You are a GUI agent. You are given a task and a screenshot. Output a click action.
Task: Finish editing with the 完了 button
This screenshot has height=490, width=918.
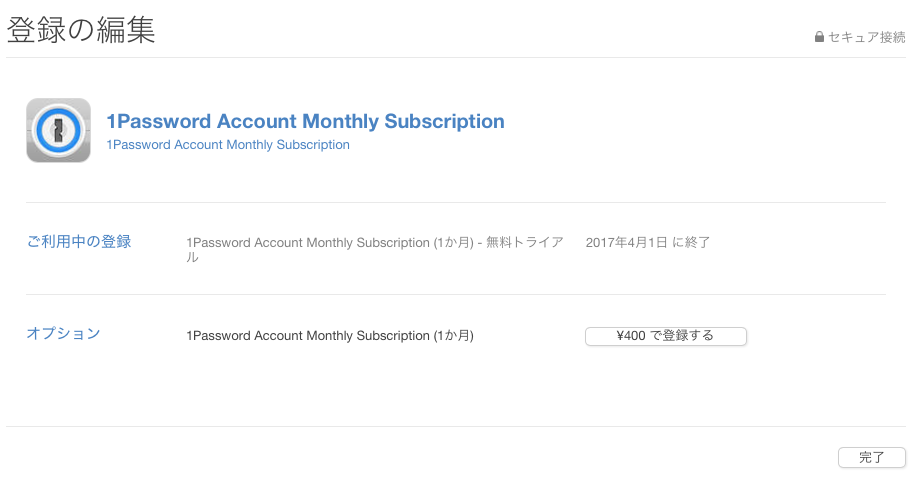click(x=872, y=457)
